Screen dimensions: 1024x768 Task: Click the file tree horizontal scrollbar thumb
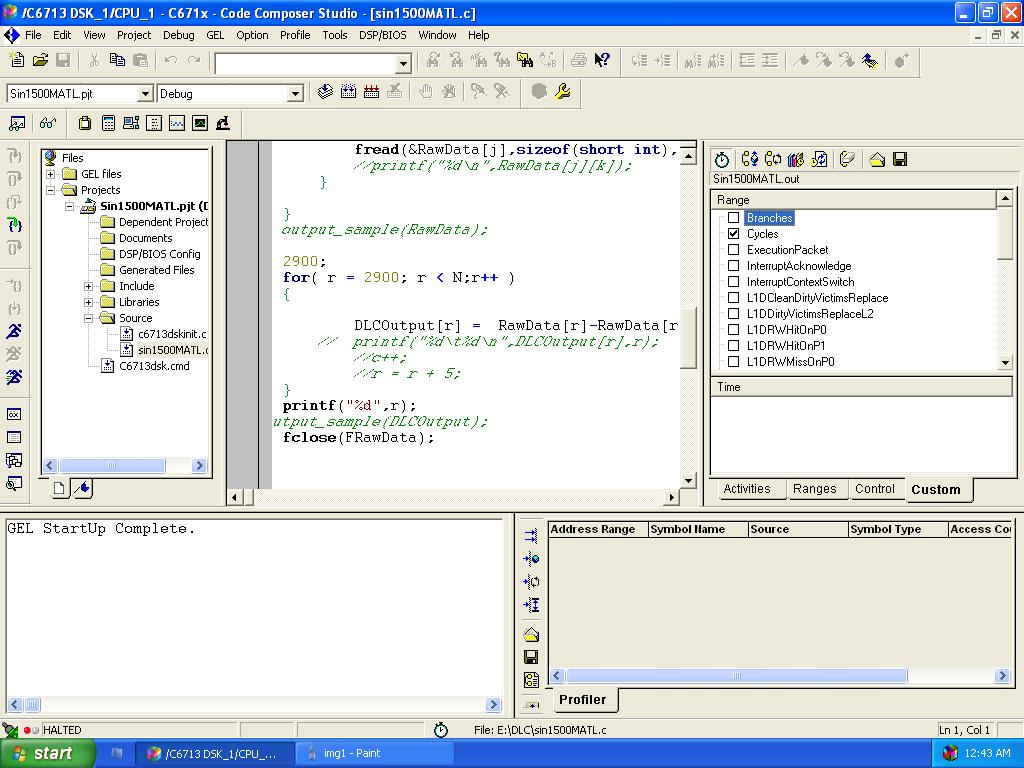pos(112,466)
